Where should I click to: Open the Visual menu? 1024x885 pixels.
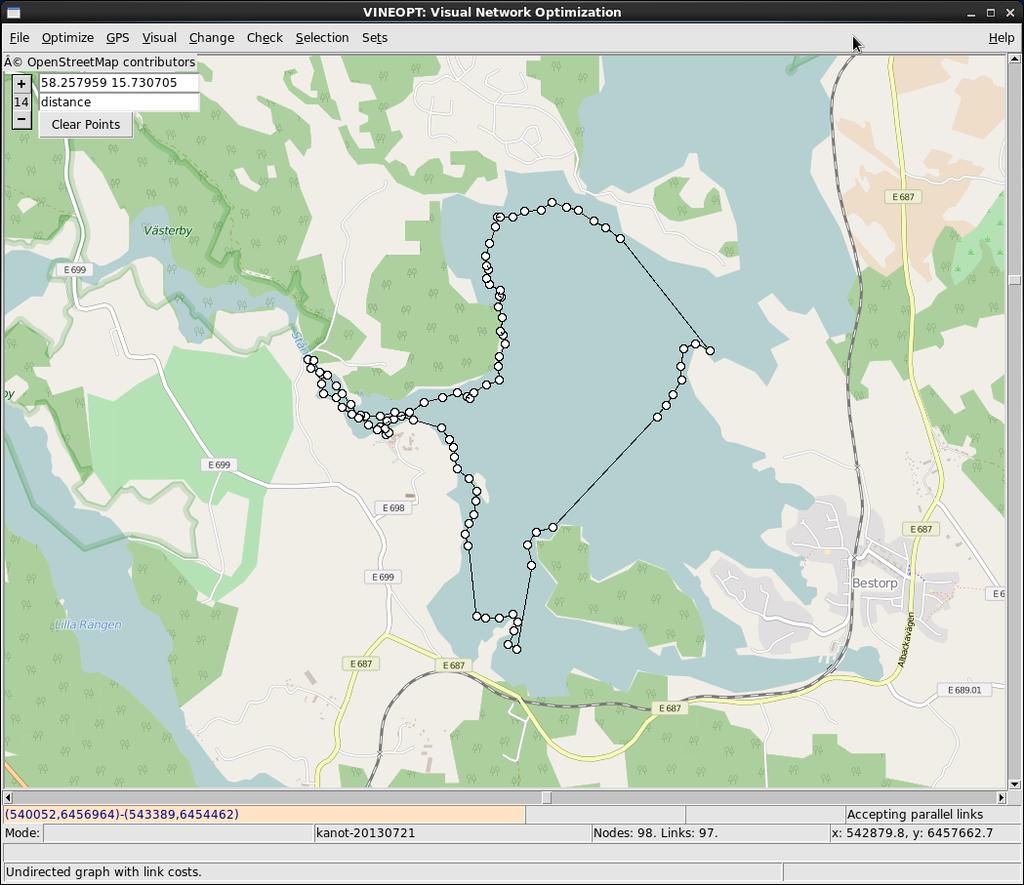click(x=159, y=38)
